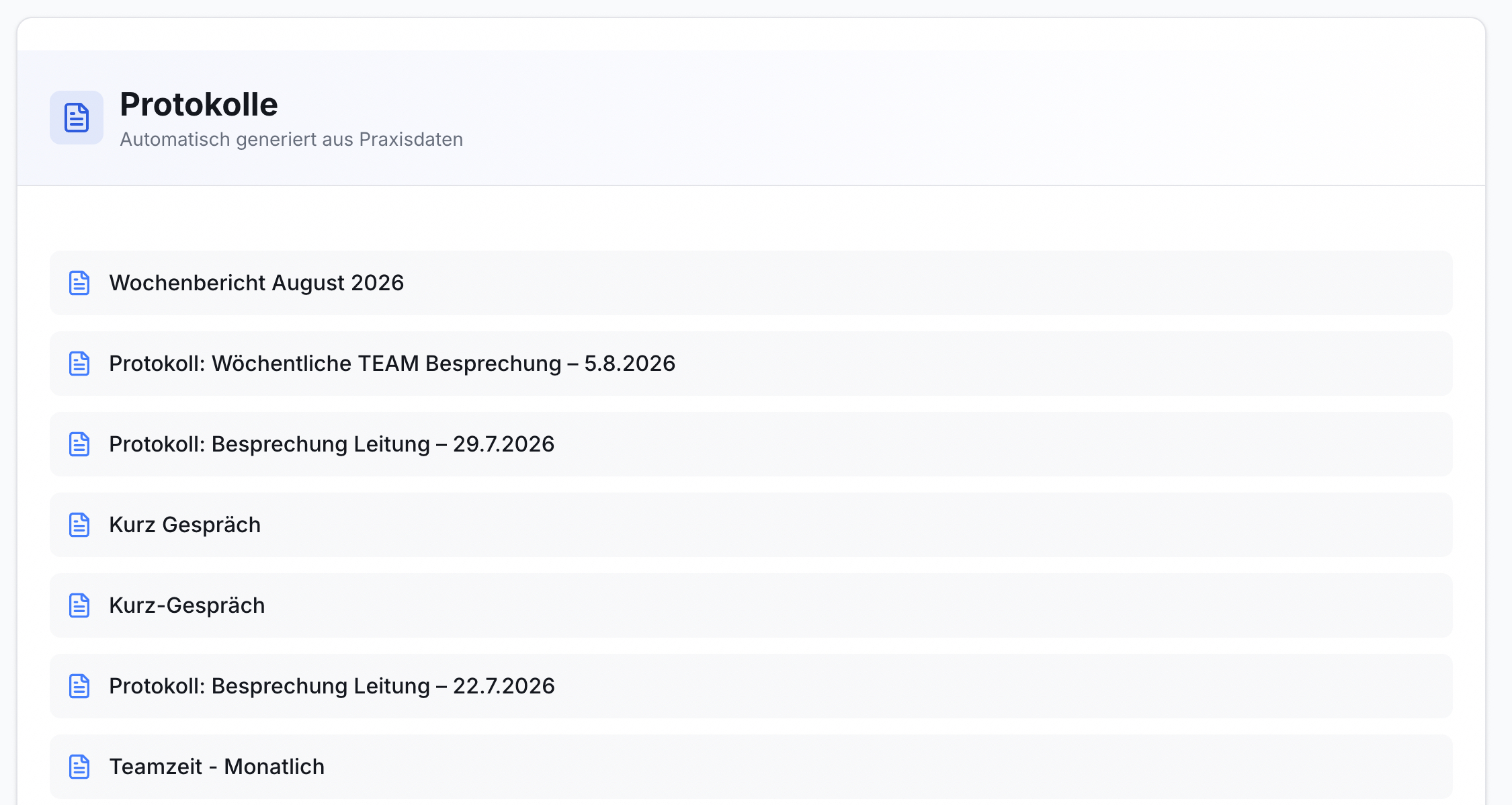1512x805 pixels.
Task: Click subtitle Automatisch generiert aus Praxisdaten
Action: point(292,139)
